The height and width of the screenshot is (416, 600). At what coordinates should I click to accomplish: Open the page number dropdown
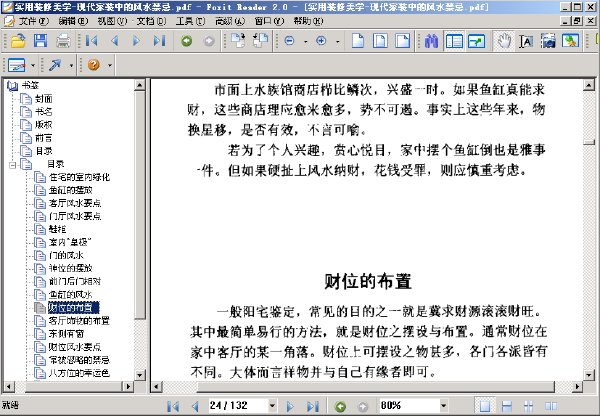point(272,405)
